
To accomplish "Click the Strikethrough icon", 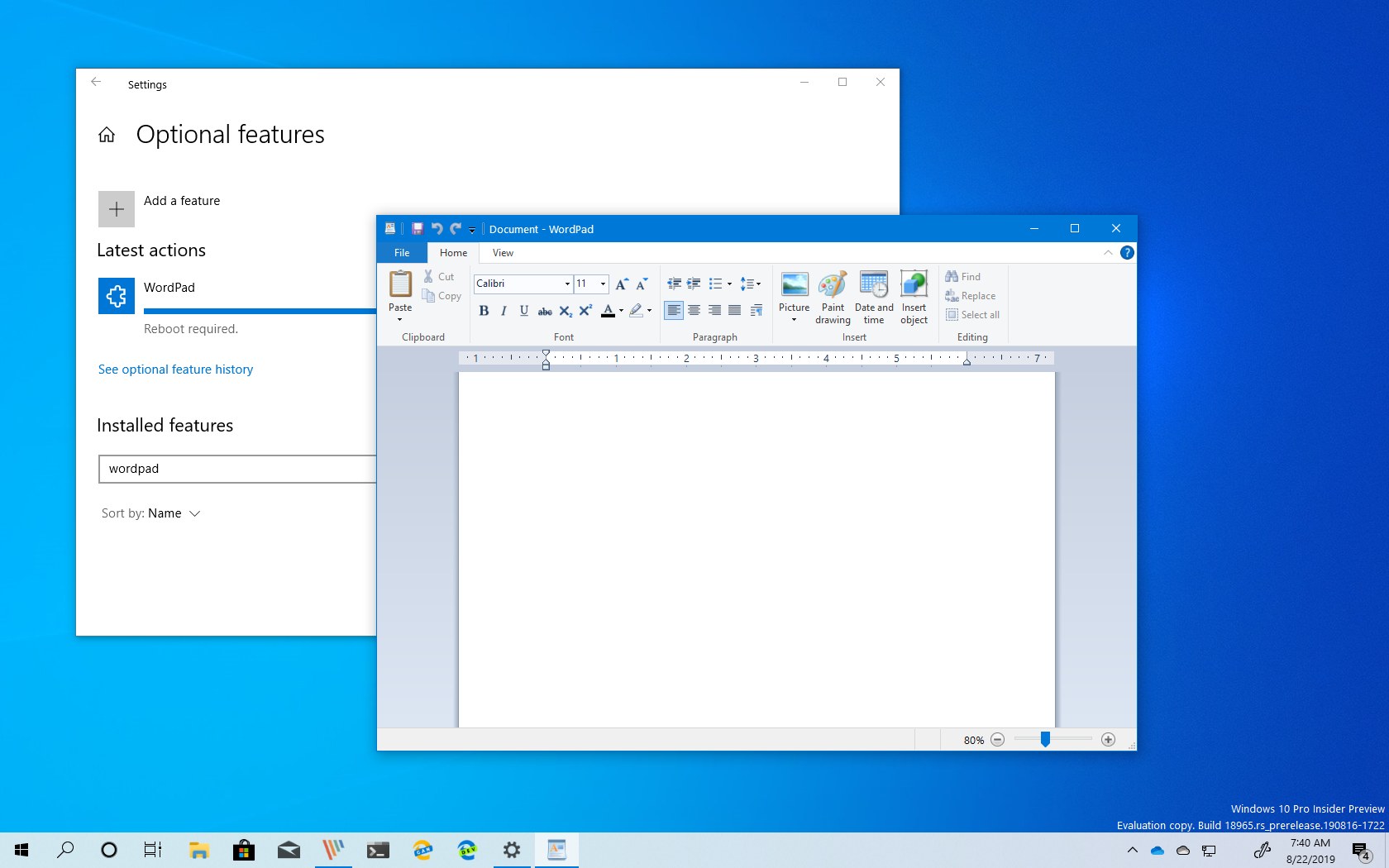I will [x=544, y=311].
